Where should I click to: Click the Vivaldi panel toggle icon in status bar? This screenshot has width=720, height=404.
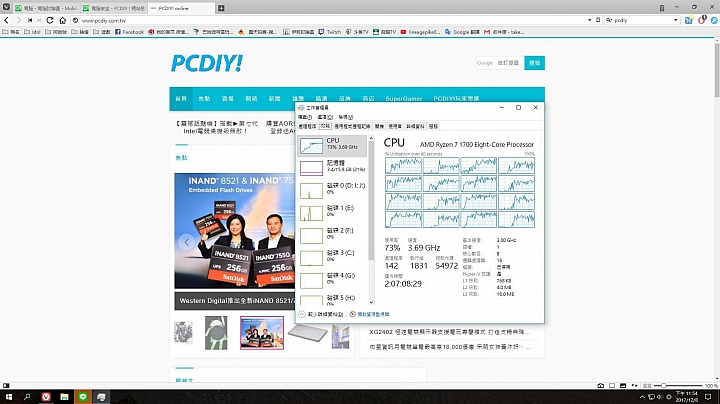6,386
